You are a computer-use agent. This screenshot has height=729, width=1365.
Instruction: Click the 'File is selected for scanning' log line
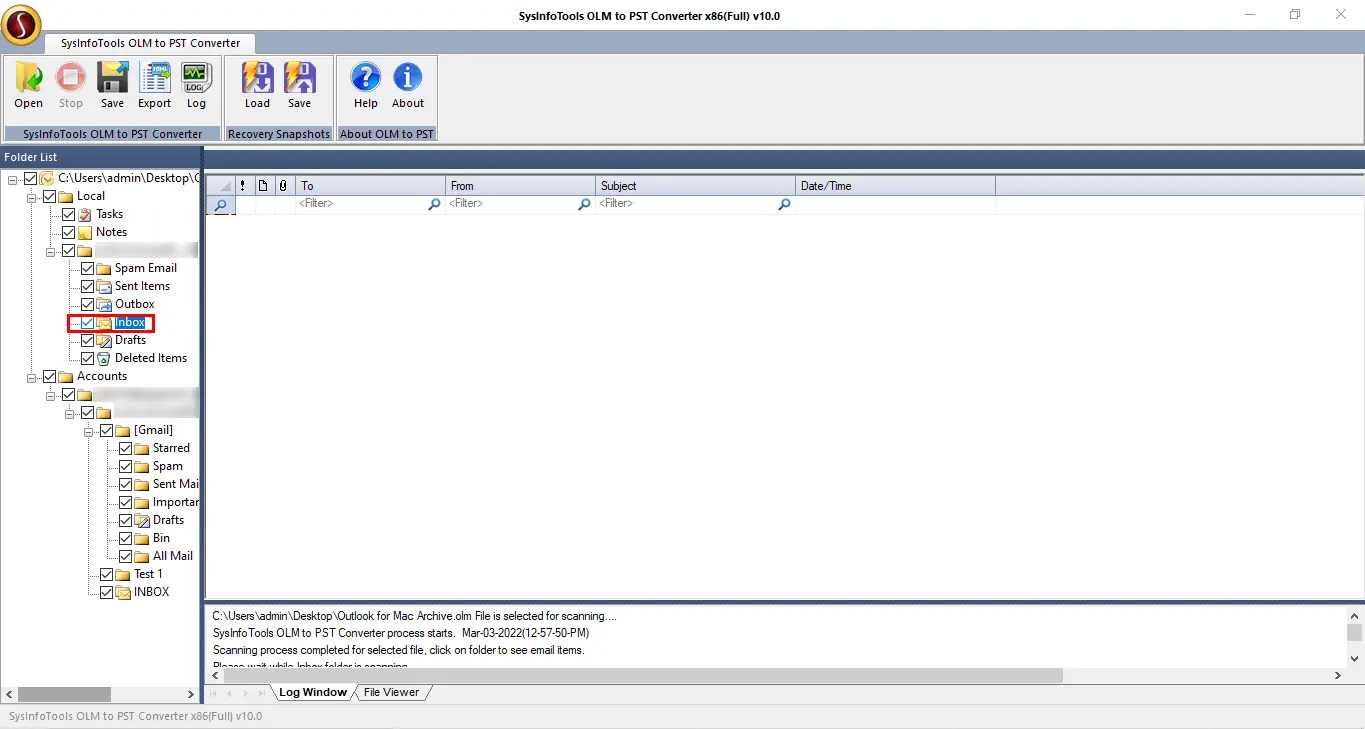[x=415, y=616]
